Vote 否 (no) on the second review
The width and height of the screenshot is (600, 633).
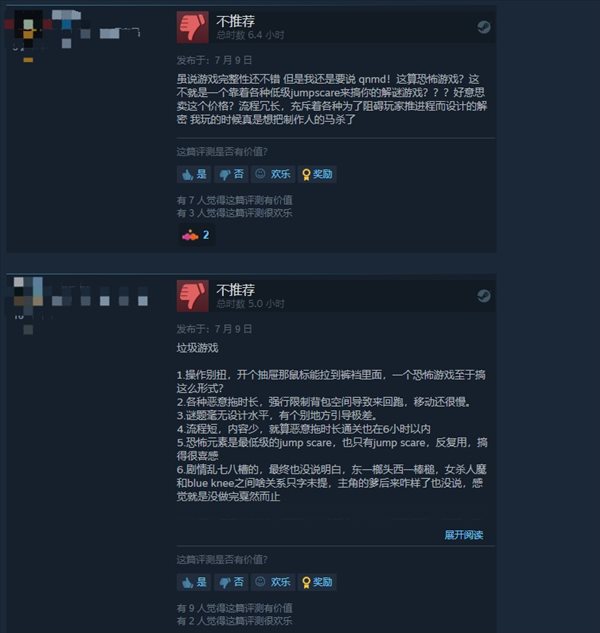click(x=231, y=582)
